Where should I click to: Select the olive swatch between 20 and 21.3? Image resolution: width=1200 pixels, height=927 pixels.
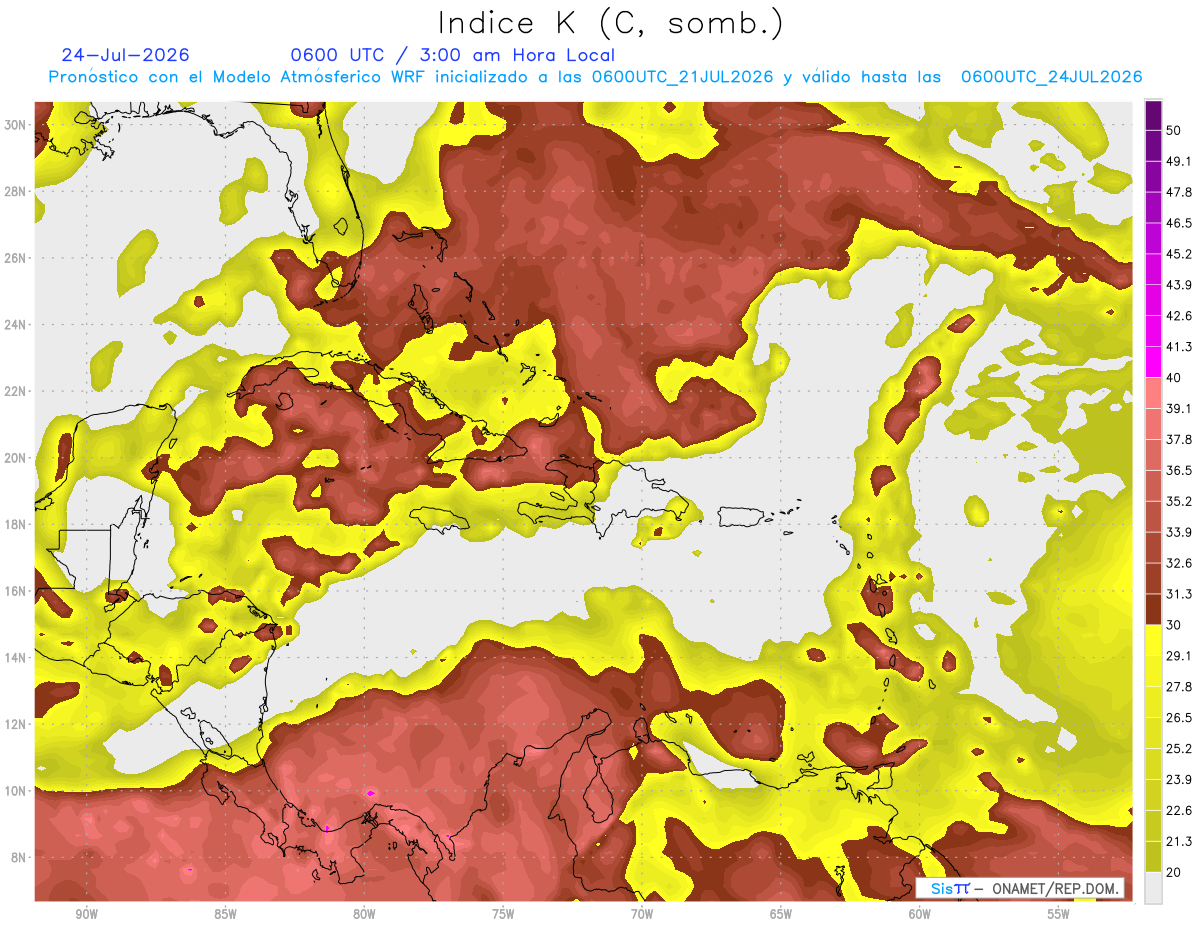[x=1153, y=856]
